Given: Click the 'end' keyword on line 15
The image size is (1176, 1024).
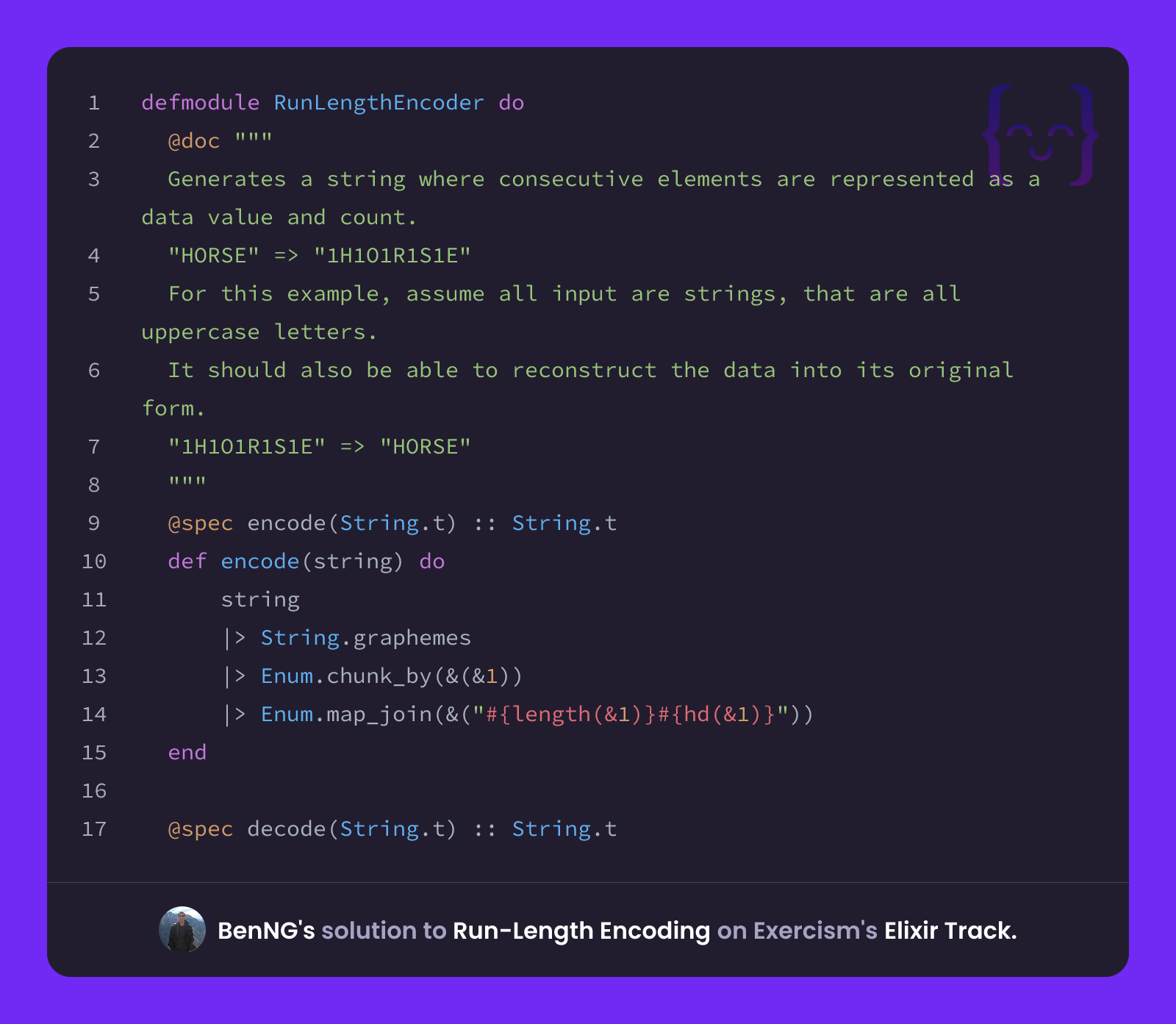Looking at the screenshot, I should (187, 752).
